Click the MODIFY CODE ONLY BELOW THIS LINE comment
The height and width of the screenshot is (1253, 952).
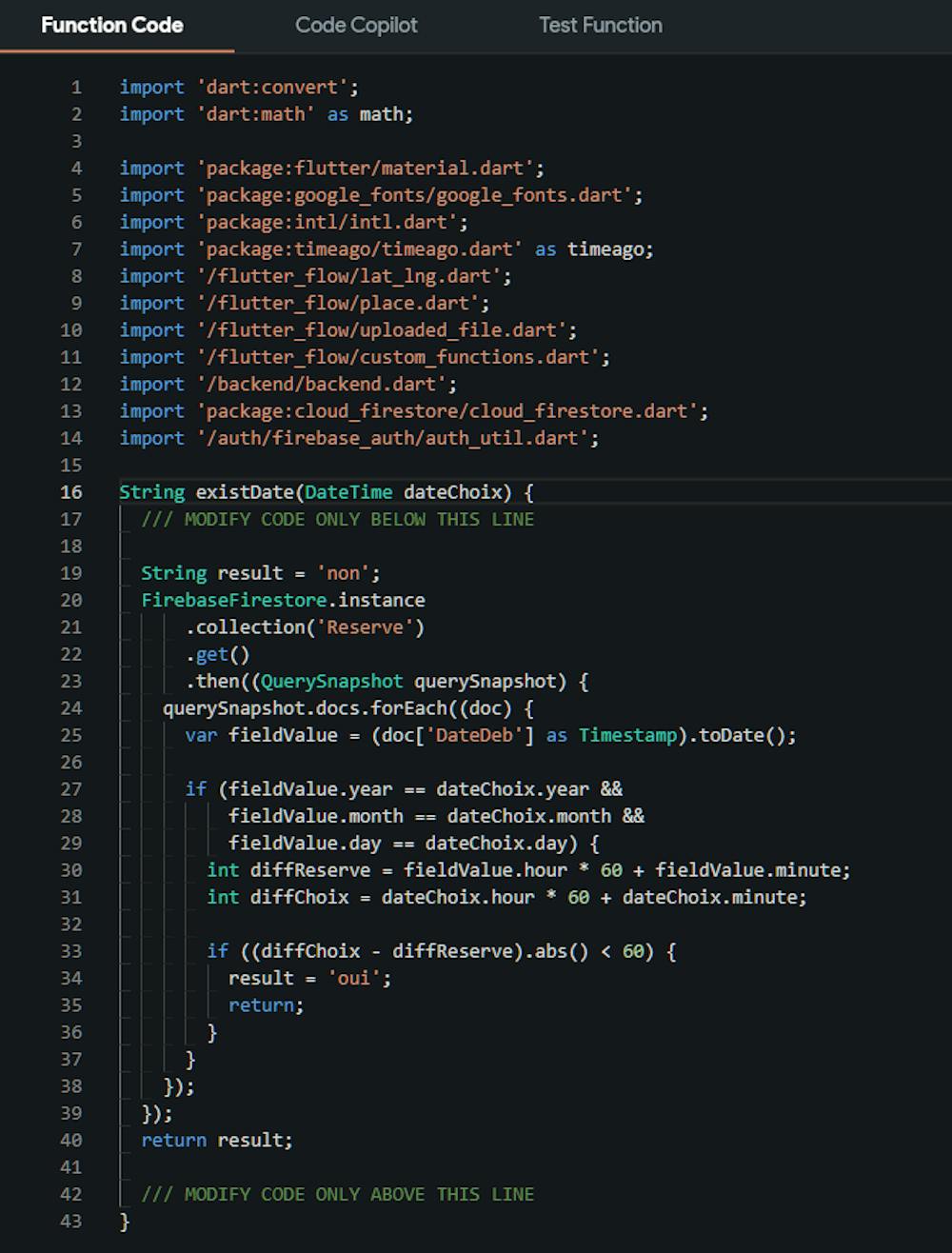338,519
